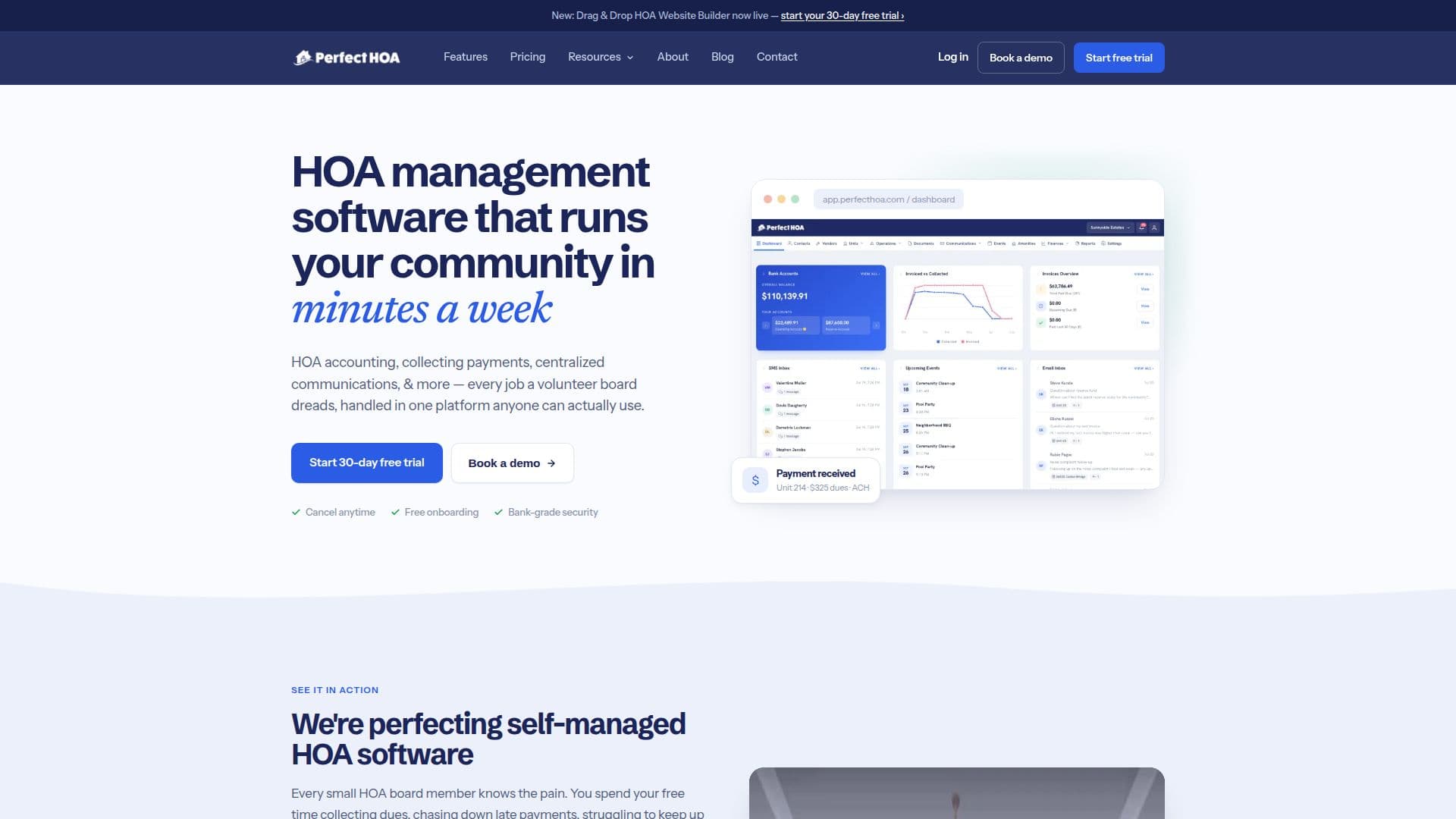Screen dimensions: 1456x819
Task: Click the checkmark beside Bank-grade security
Action: (498, 513)
